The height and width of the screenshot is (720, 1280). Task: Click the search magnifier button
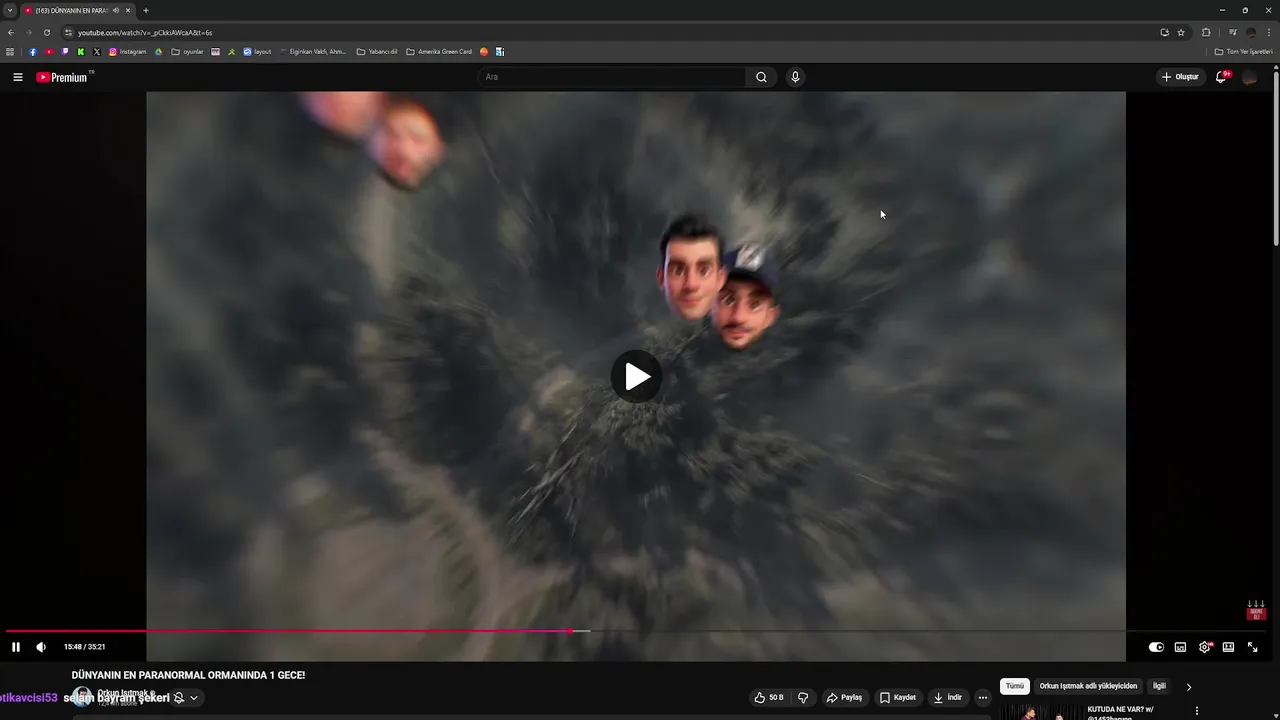[x=761, y=77]
